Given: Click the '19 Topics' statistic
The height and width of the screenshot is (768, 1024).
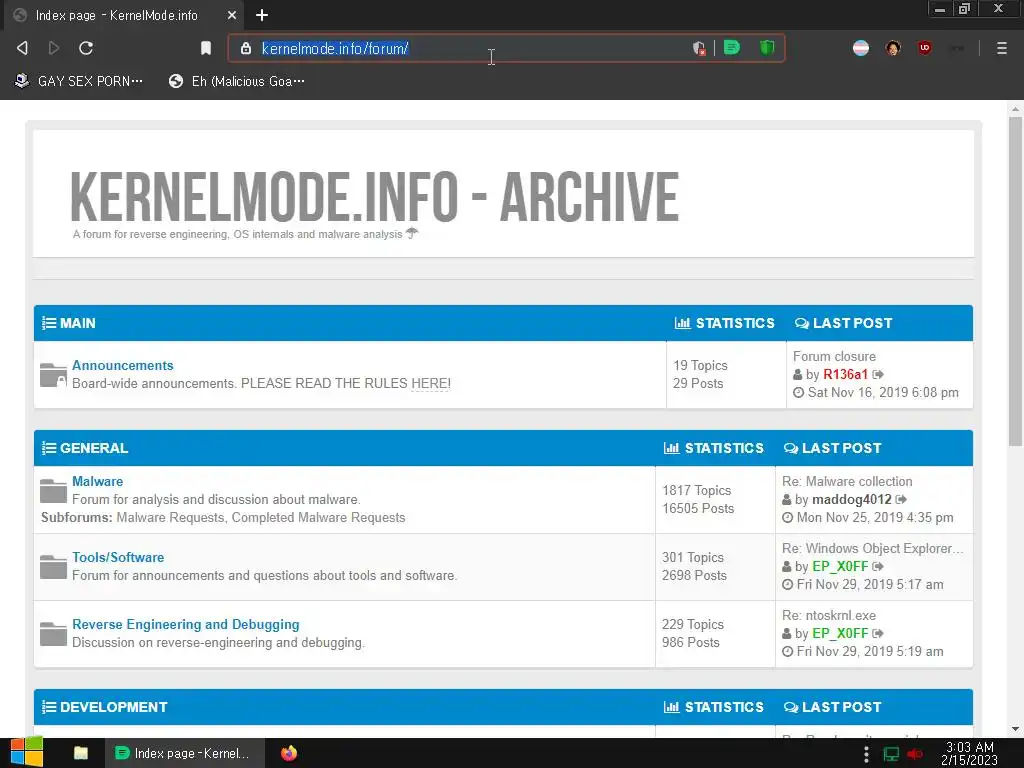Looking at the screenshot, I should coord(700,366).
